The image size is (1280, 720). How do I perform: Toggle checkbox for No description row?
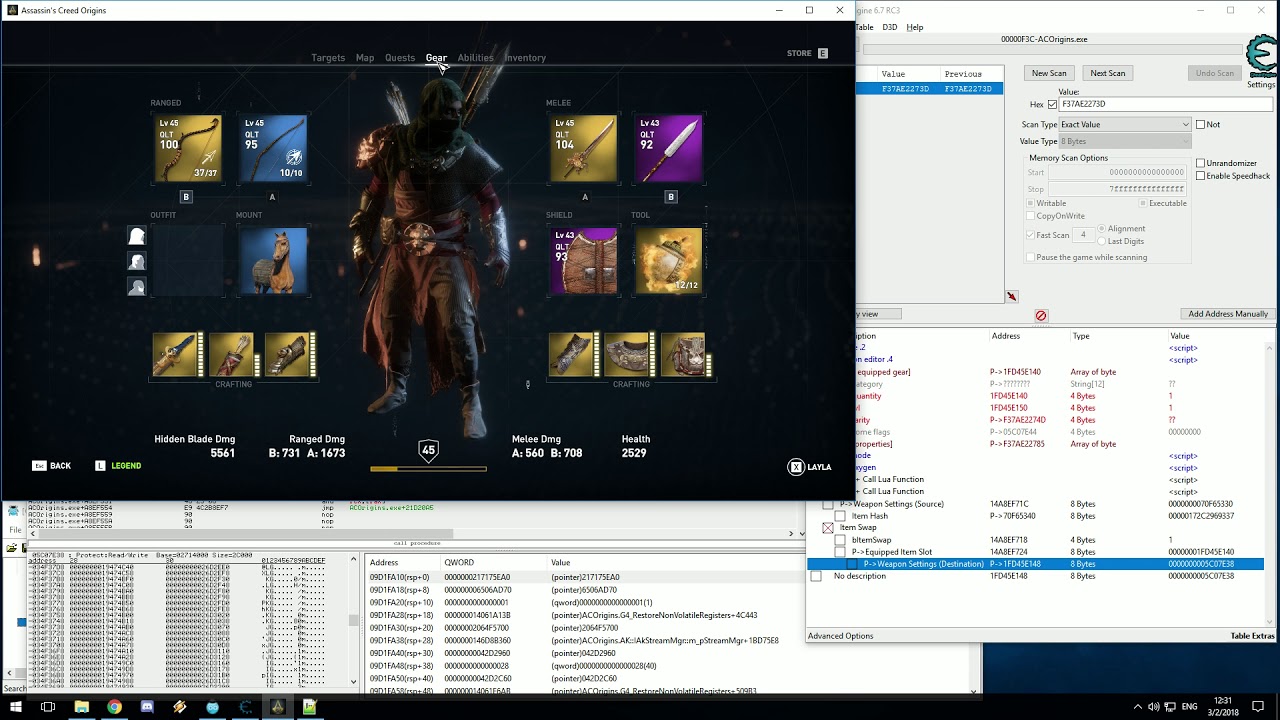coord(816,576)
